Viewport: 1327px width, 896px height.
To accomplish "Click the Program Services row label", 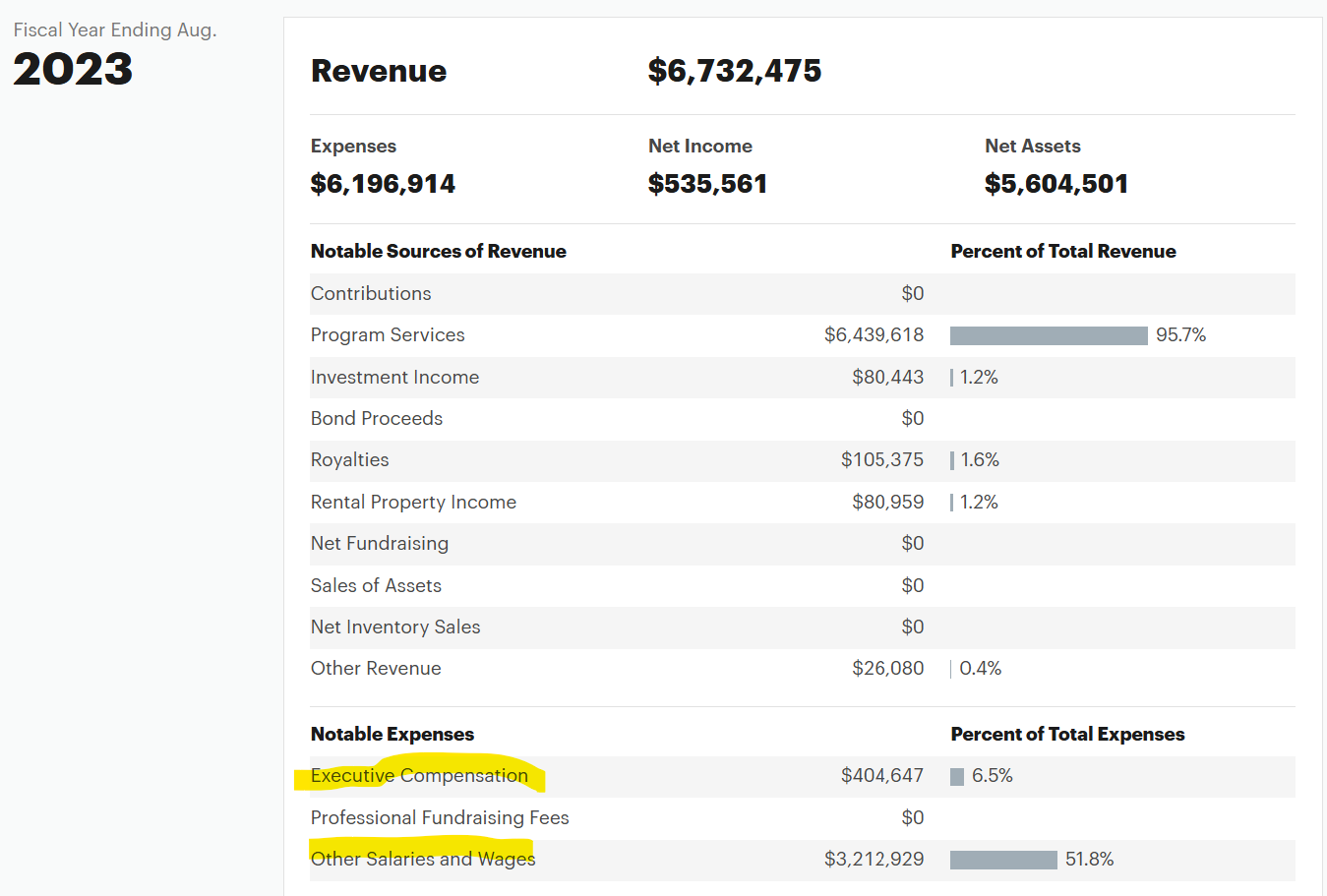I will tap(388, 335).
